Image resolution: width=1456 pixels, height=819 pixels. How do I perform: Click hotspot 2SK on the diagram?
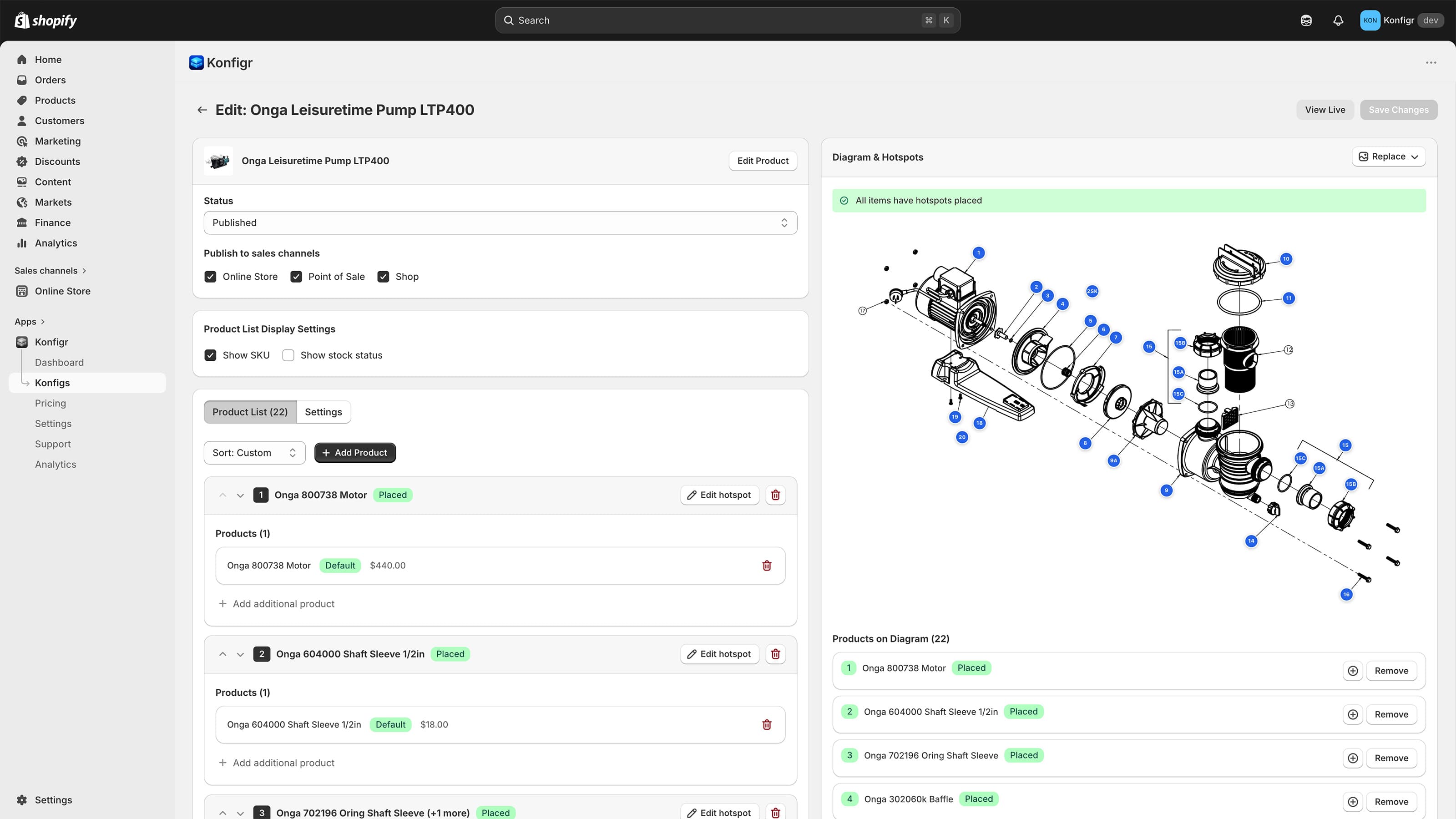(x=1092, y=291)
